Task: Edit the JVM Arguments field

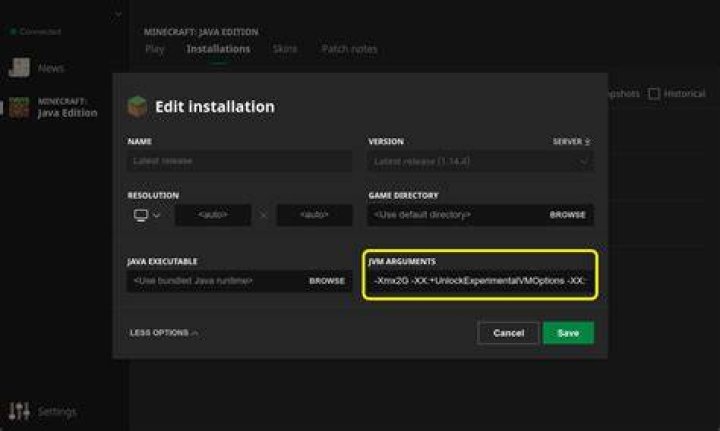Action: (x=480, y=281)
